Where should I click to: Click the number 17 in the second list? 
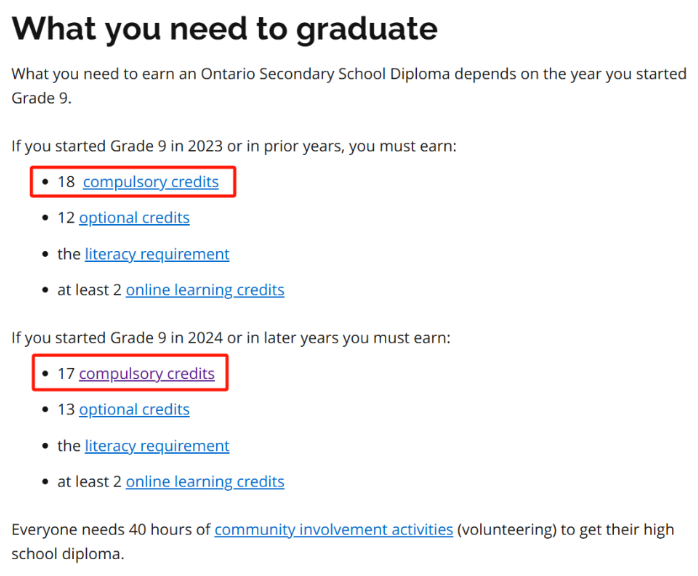coord(66,374)
